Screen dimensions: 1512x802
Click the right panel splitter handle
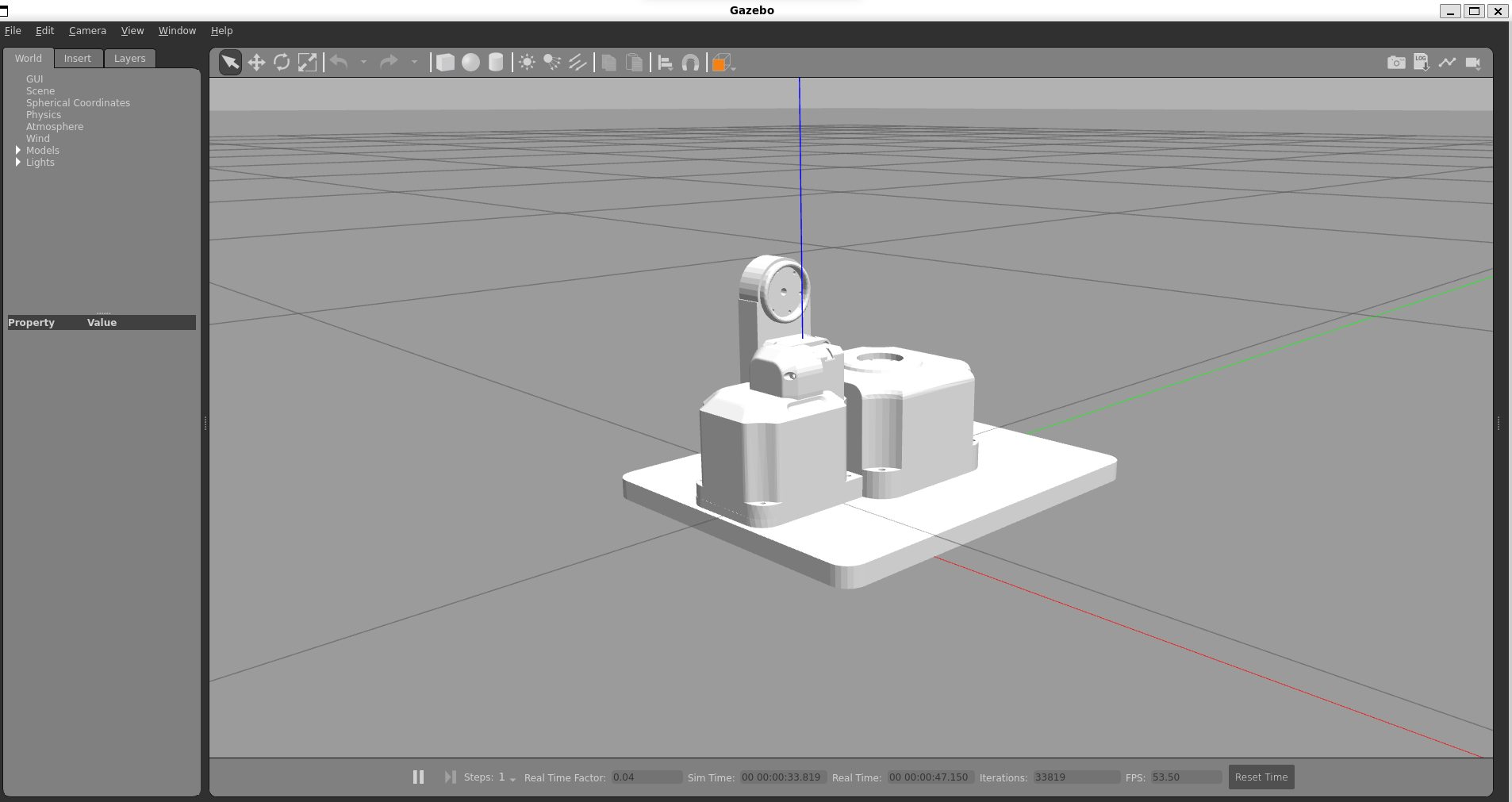pyautogui.click(x=1499, y=424)
